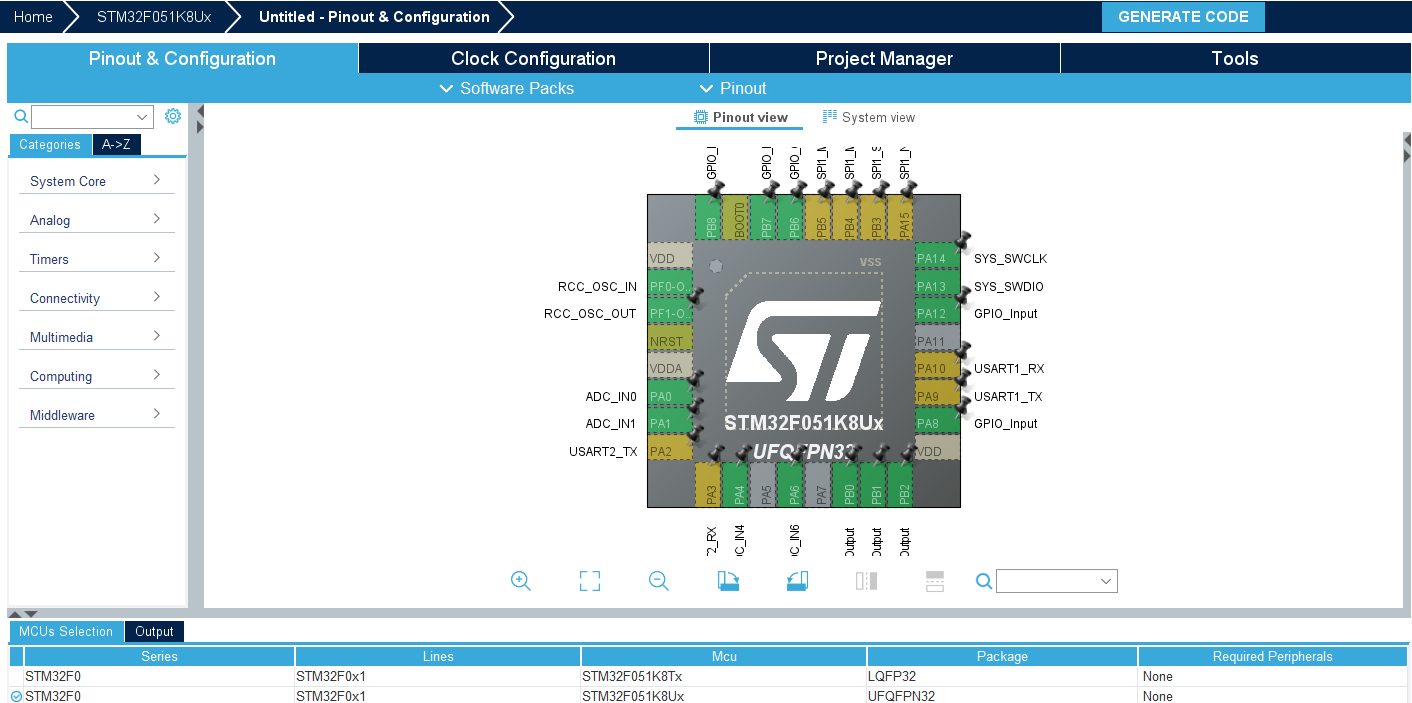Click the vertical flip view icon
Image resolution: width=1412 pixels, height=703 pixels.
tap(935, 581)
